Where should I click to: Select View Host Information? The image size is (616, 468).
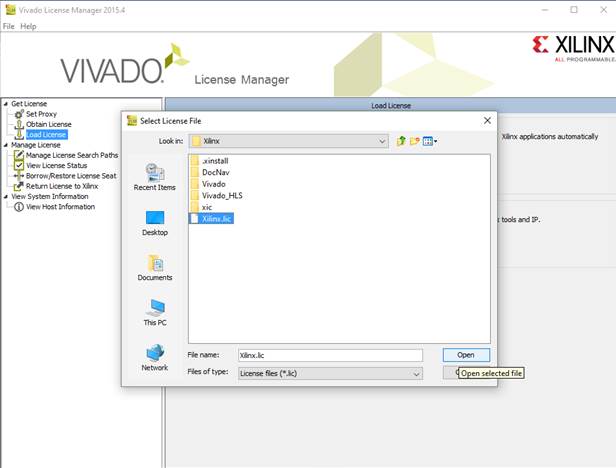coord(60,207)
